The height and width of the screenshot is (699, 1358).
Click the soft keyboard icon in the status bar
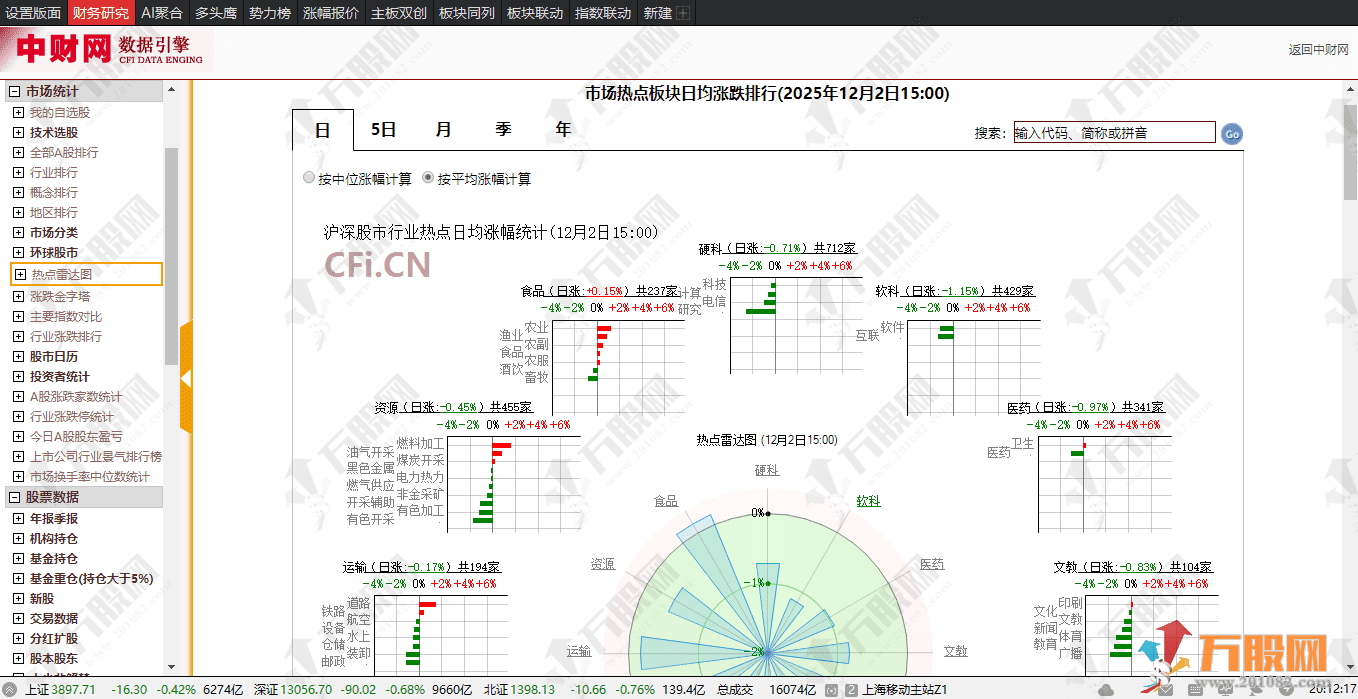point(1195,689)
